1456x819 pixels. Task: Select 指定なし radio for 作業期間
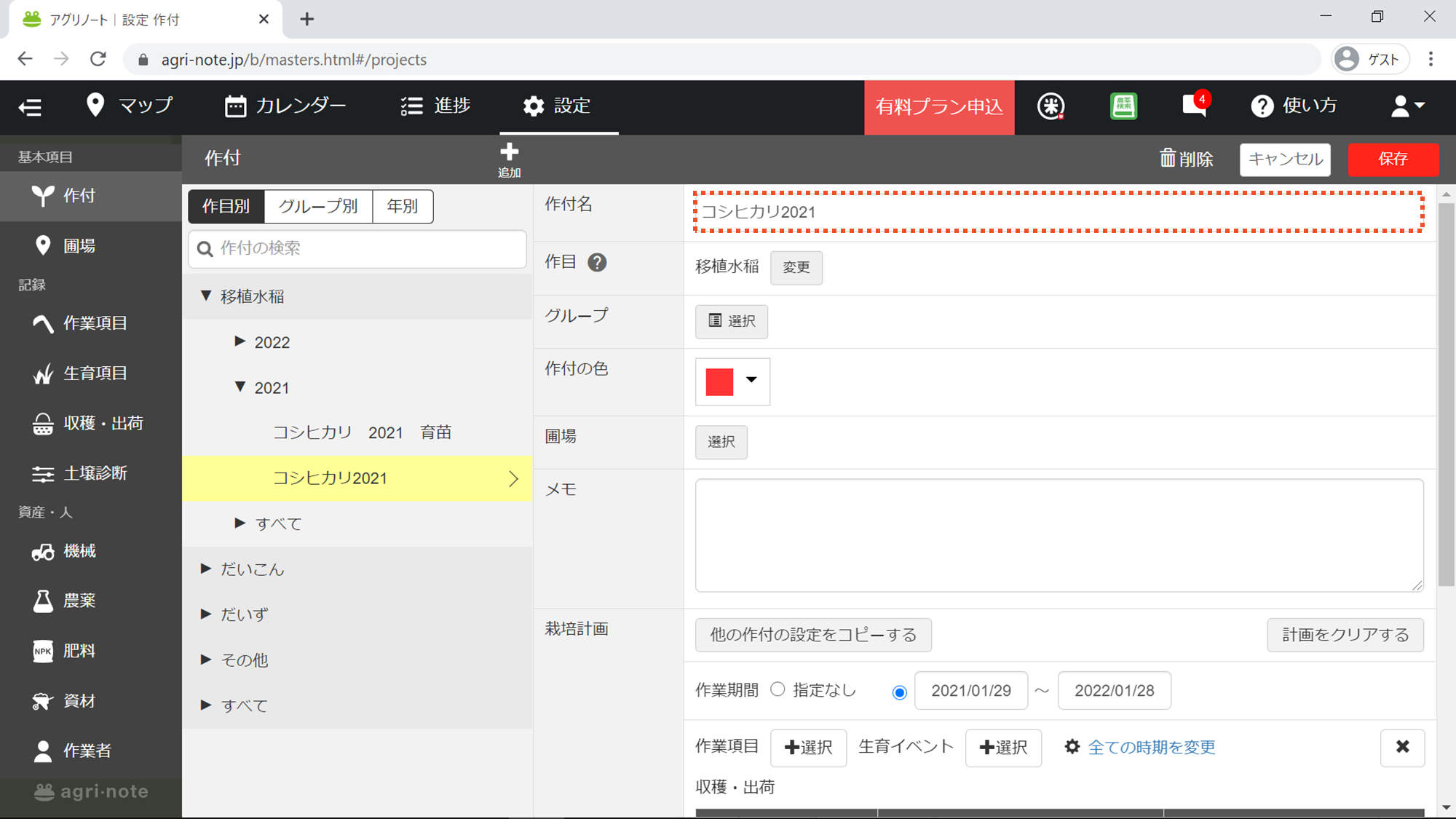(x=778, y=689)
